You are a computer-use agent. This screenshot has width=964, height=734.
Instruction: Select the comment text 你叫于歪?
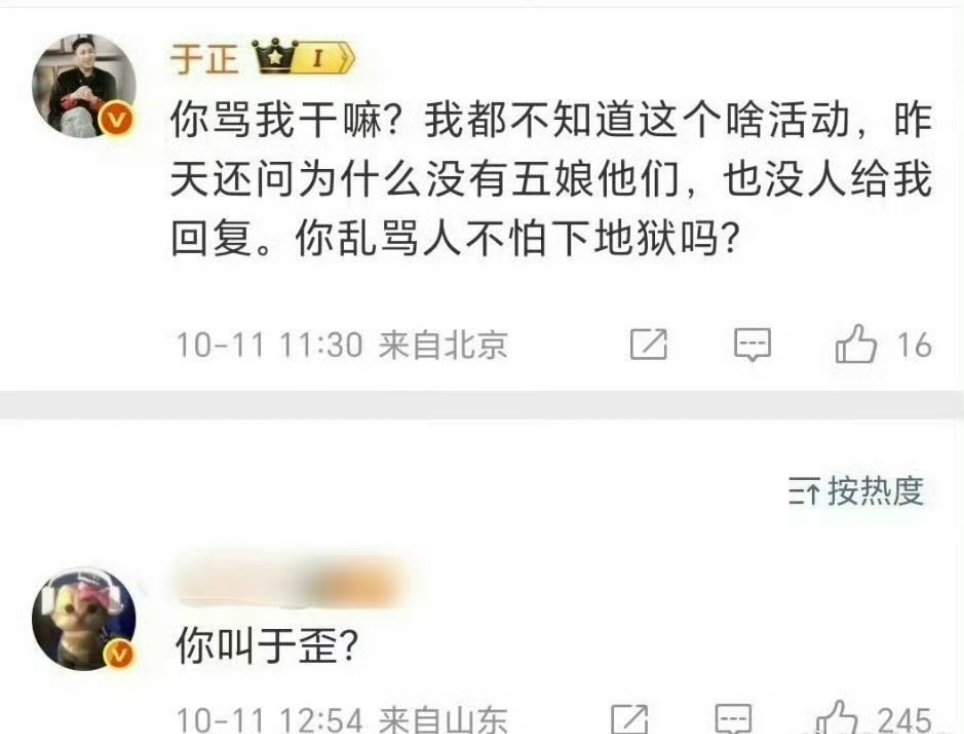[267, 645]
